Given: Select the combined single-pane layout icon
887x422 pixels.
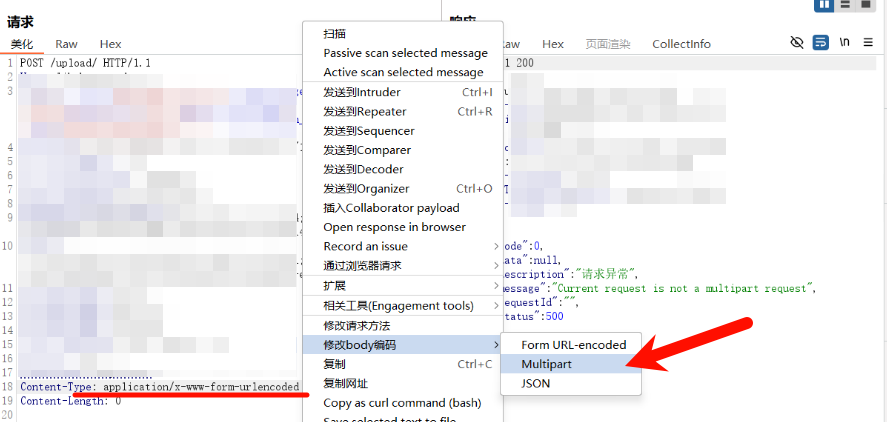Looking at the screenshot, I should point(866,5).
